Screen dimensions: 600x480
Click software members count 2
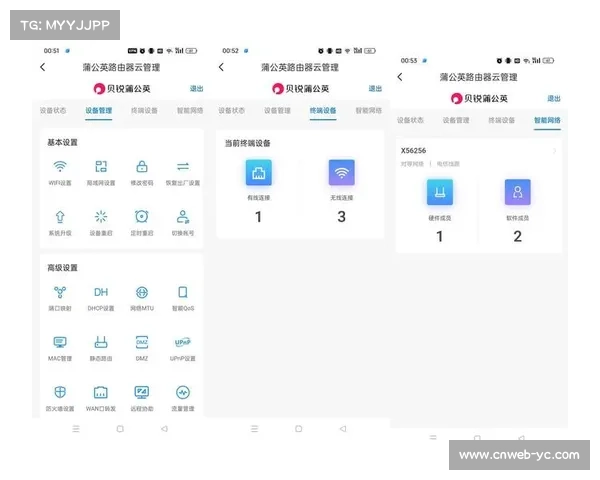coord(518,237)
